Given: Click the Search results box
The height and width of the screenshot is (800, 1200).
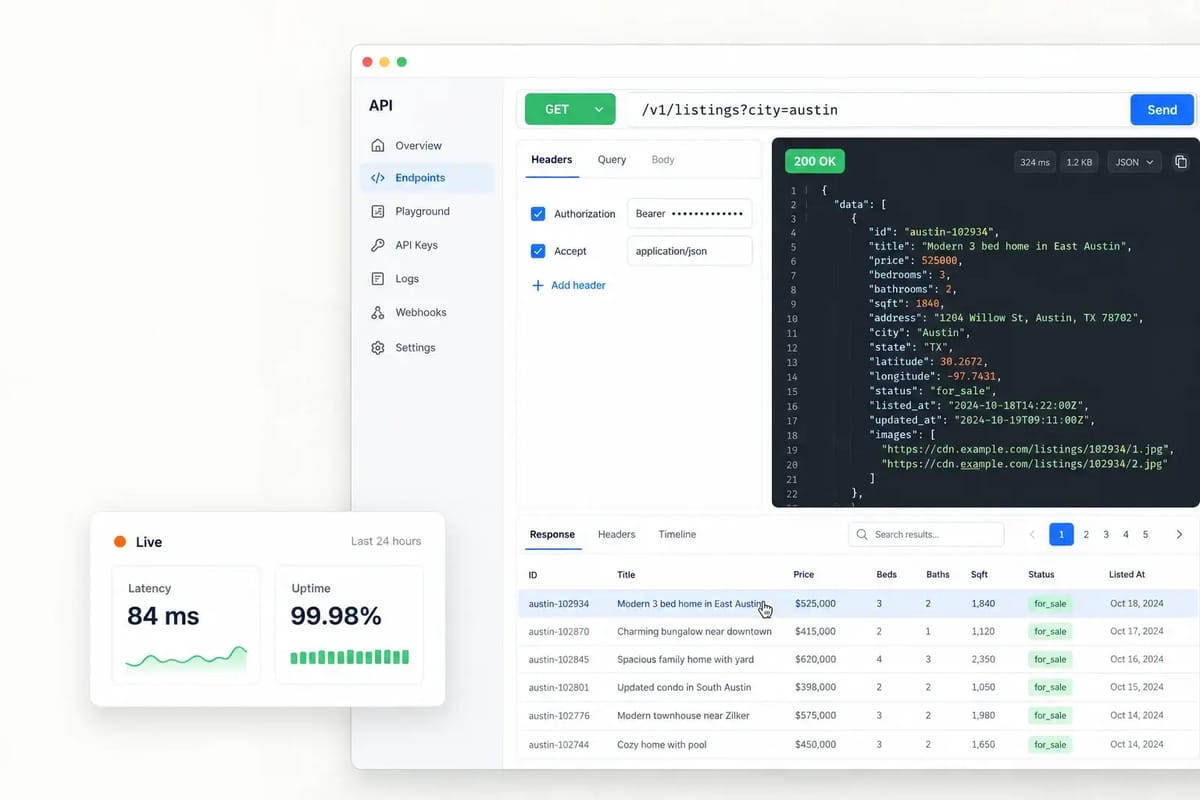Looking at the screenshot, I should tap(926, 534).
